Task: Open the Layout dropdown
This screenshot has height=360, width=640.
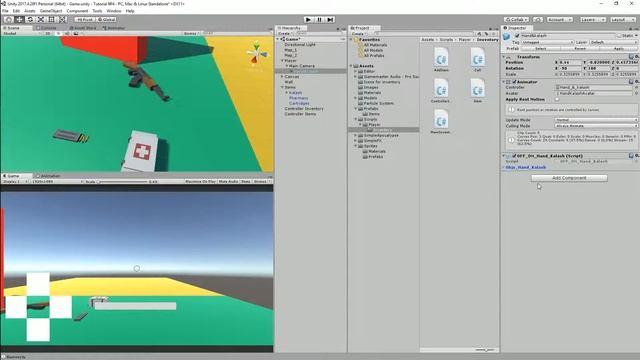Action: (x=623, y=20)
